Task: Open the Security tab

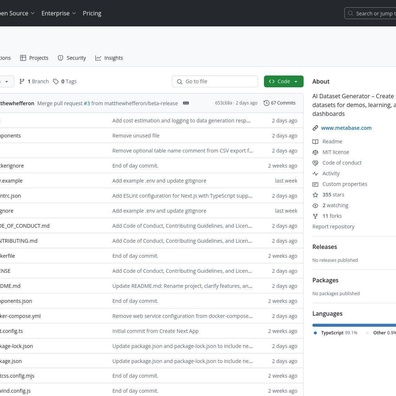Action: click(x=72, y=58)
